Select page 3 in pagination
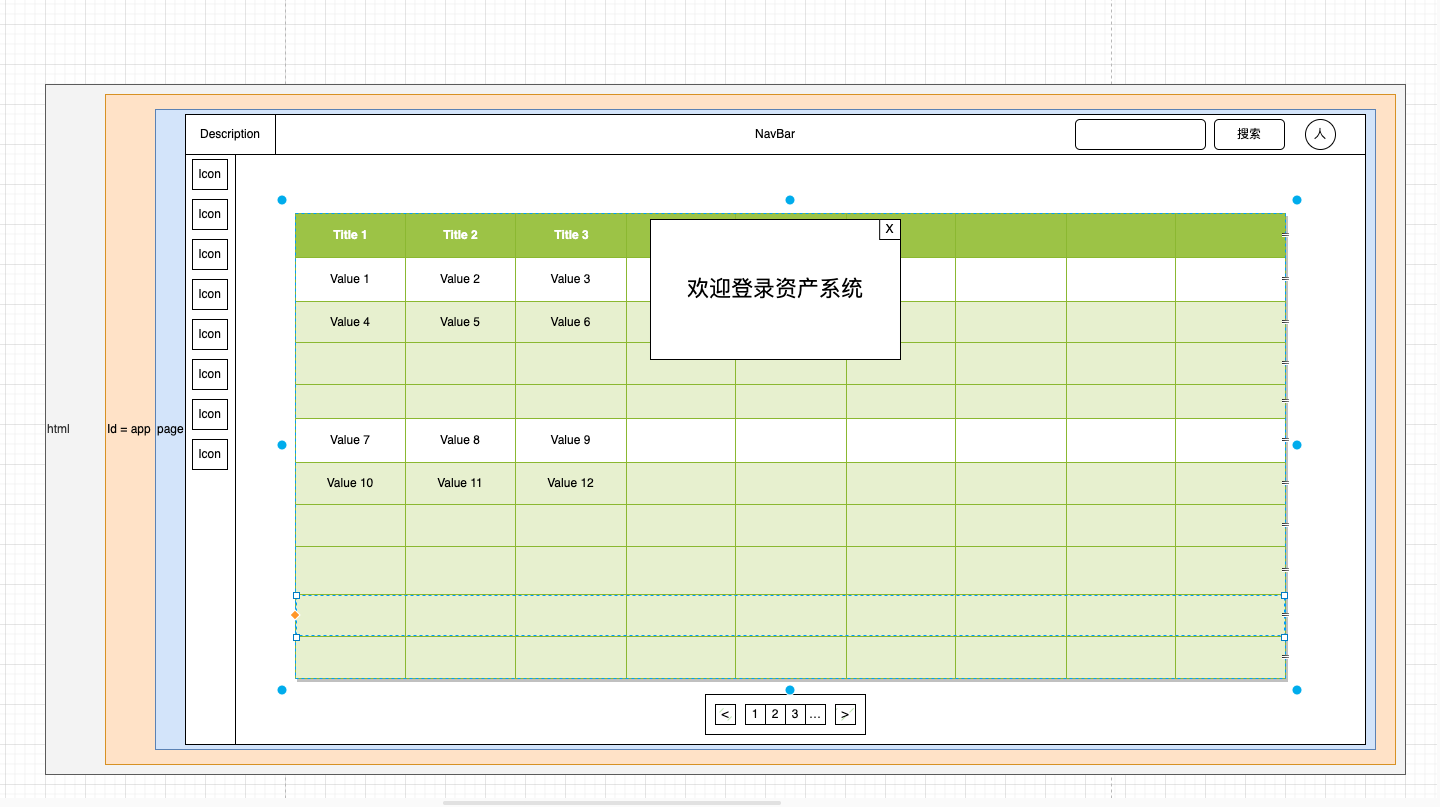The image size is (1440, 807). click(795, 714)
